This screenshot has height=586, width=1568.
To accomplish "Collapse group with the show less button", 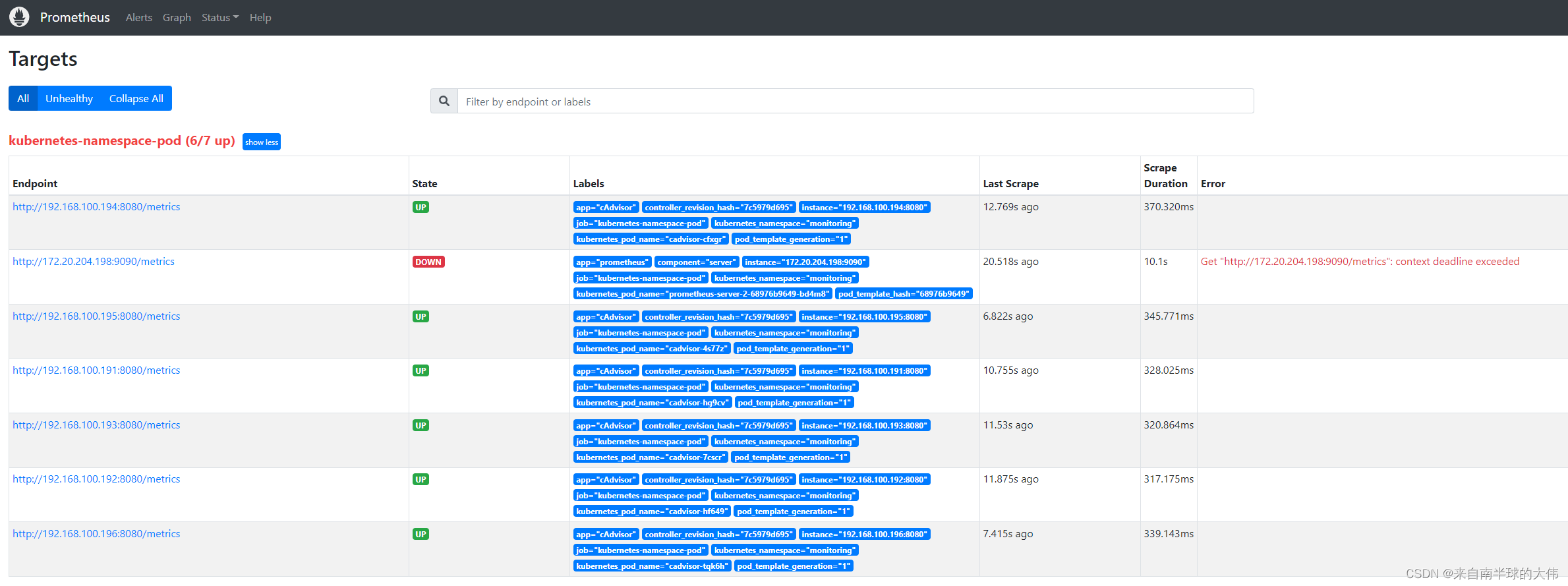I will [x=262, y=142].
